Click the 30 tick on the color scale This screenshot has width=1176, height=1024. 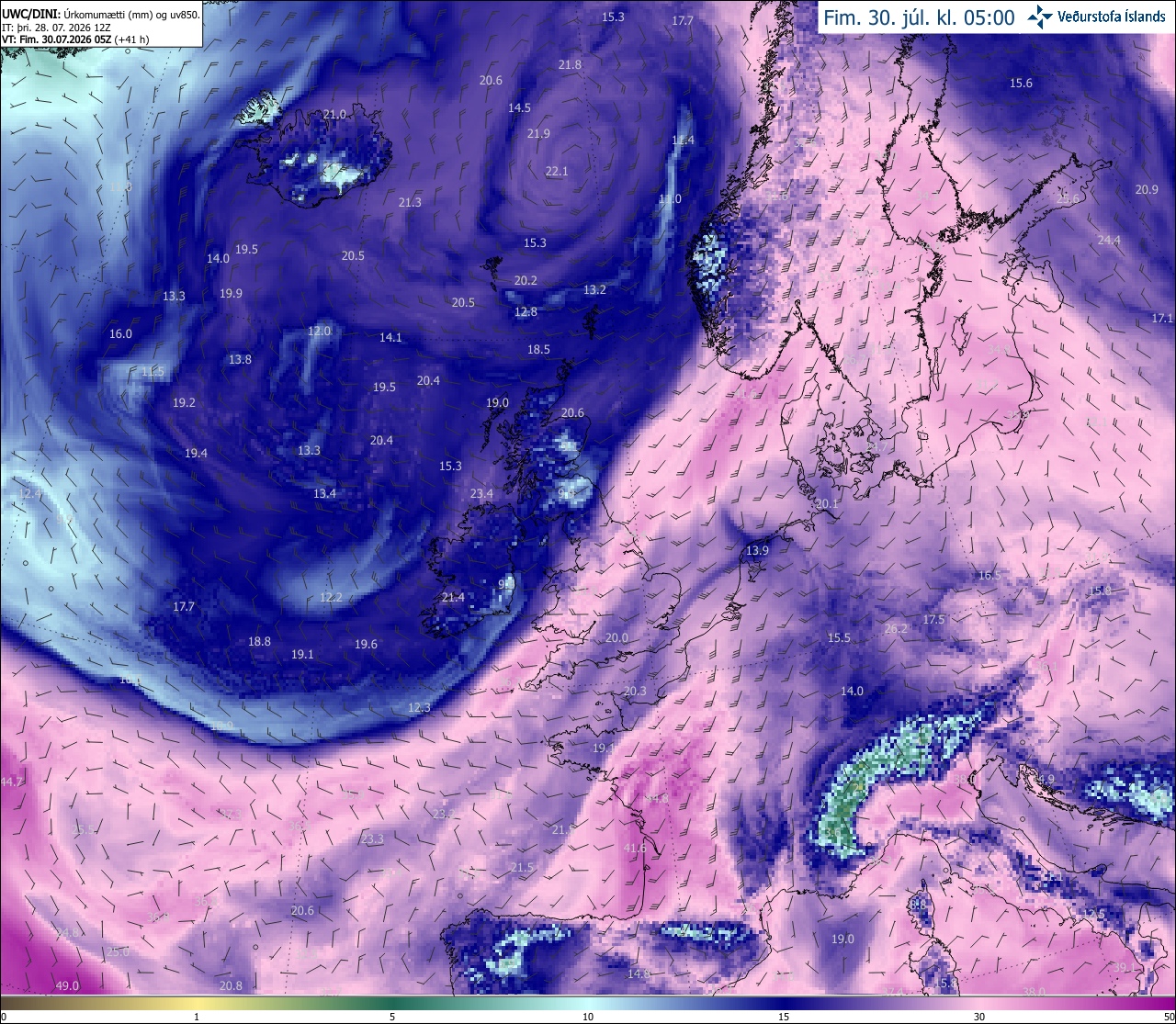click(x=979, y=1017)
